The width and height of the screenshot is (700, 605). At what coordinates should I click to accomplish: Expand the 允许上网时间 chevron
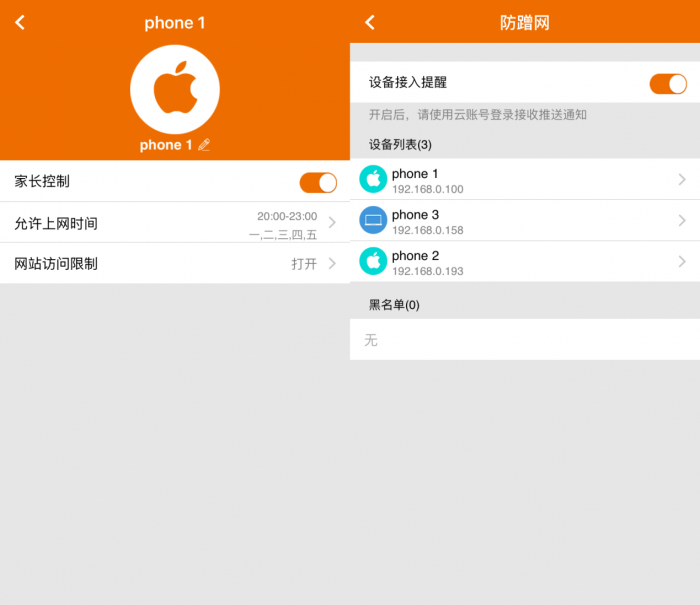click(x=332, y=223)
